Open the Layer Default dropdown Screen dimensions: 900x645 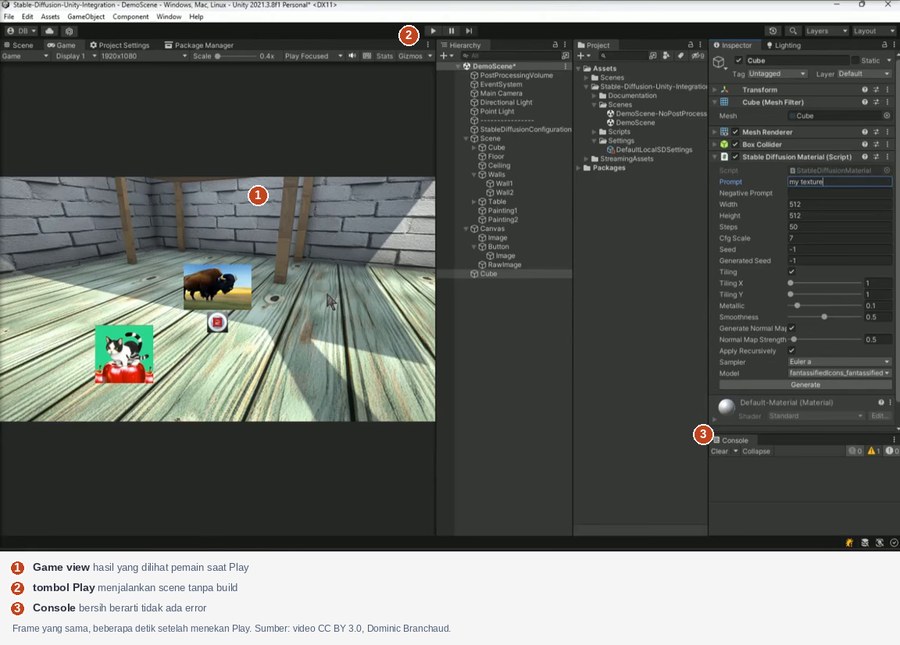click(x=863, y=73)
